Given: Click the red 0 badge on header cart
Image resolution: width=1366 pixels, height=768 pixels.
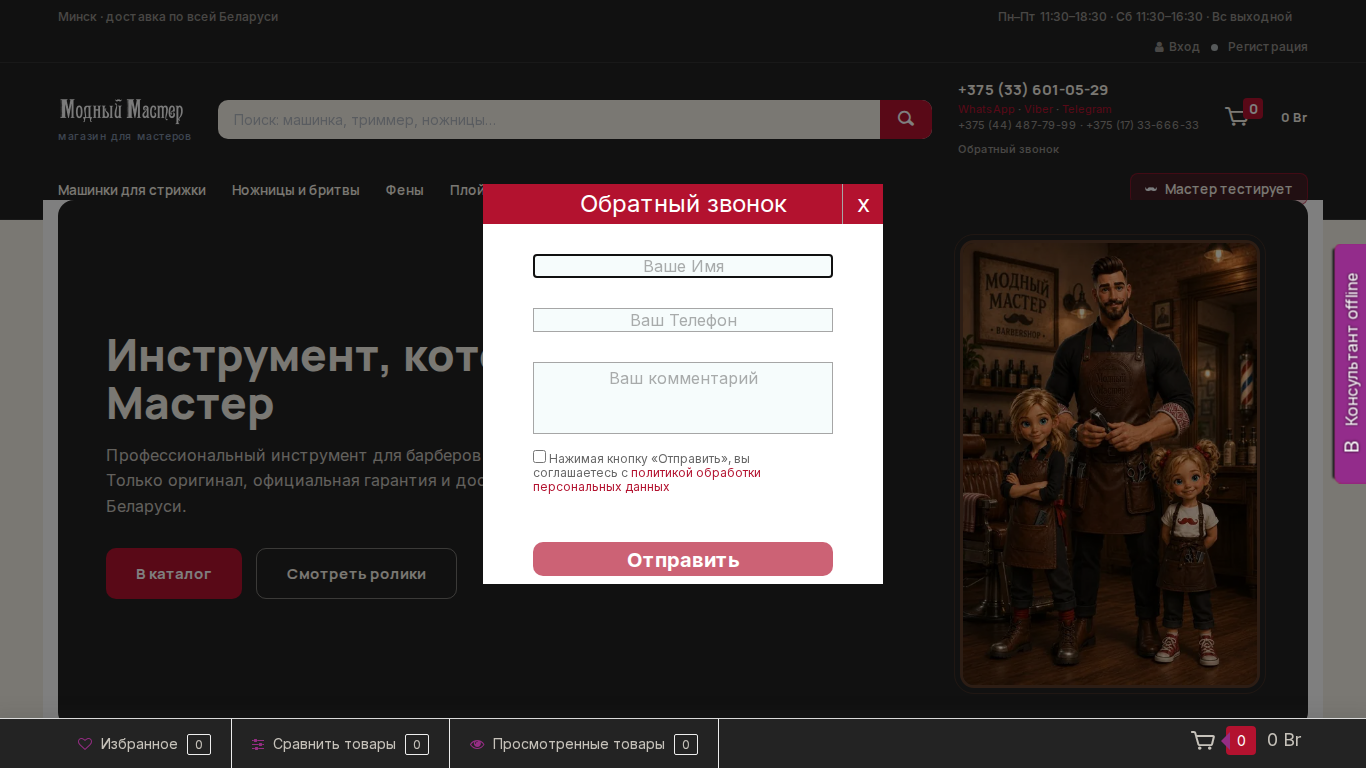Looking at the screenshot, I should (1253, 109).
